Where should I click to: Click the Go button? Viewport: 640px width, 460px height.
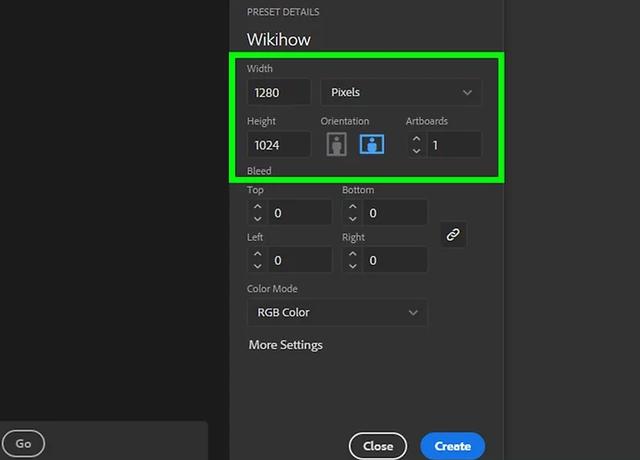(23, 443)
